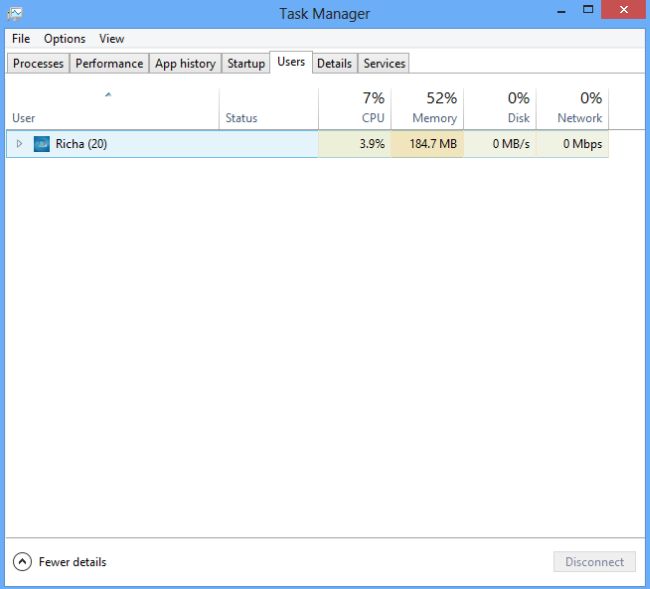The image size is (650, 589).
Task: Select the Users tab
Action: [291, 62]
